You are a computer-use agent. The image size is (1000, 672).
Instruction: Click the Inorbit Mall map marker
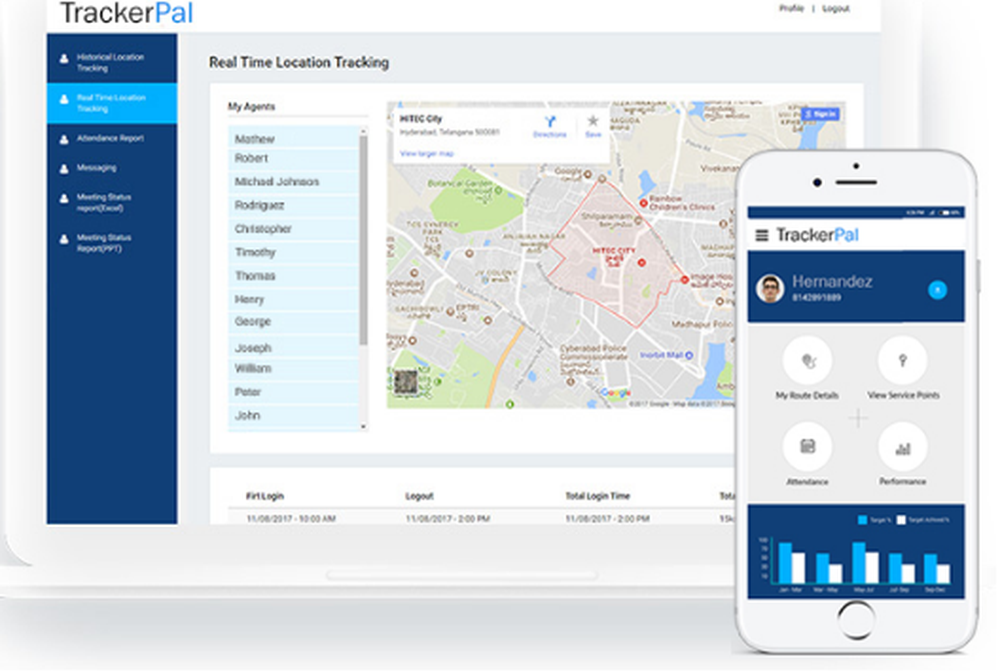pos(689,356)
